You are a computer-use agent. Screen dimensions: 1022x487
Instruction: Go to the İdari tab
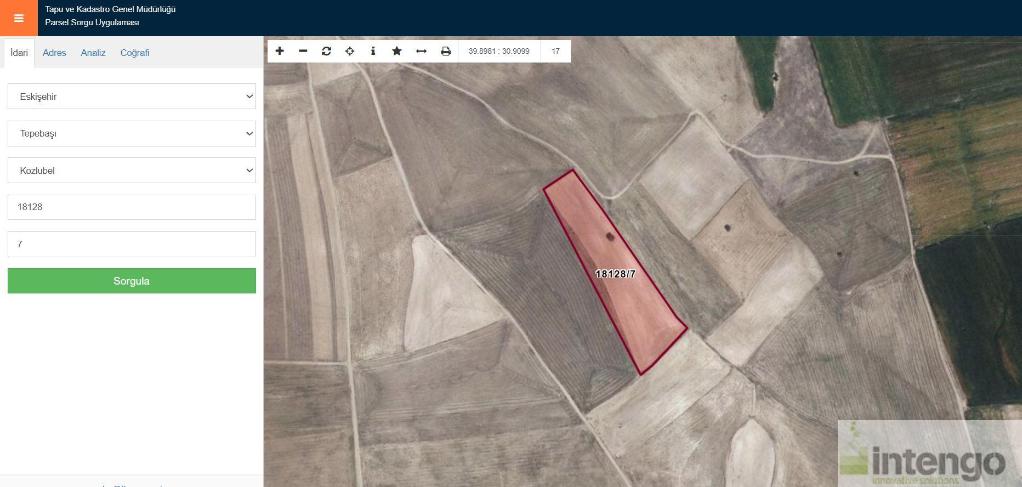18,53
